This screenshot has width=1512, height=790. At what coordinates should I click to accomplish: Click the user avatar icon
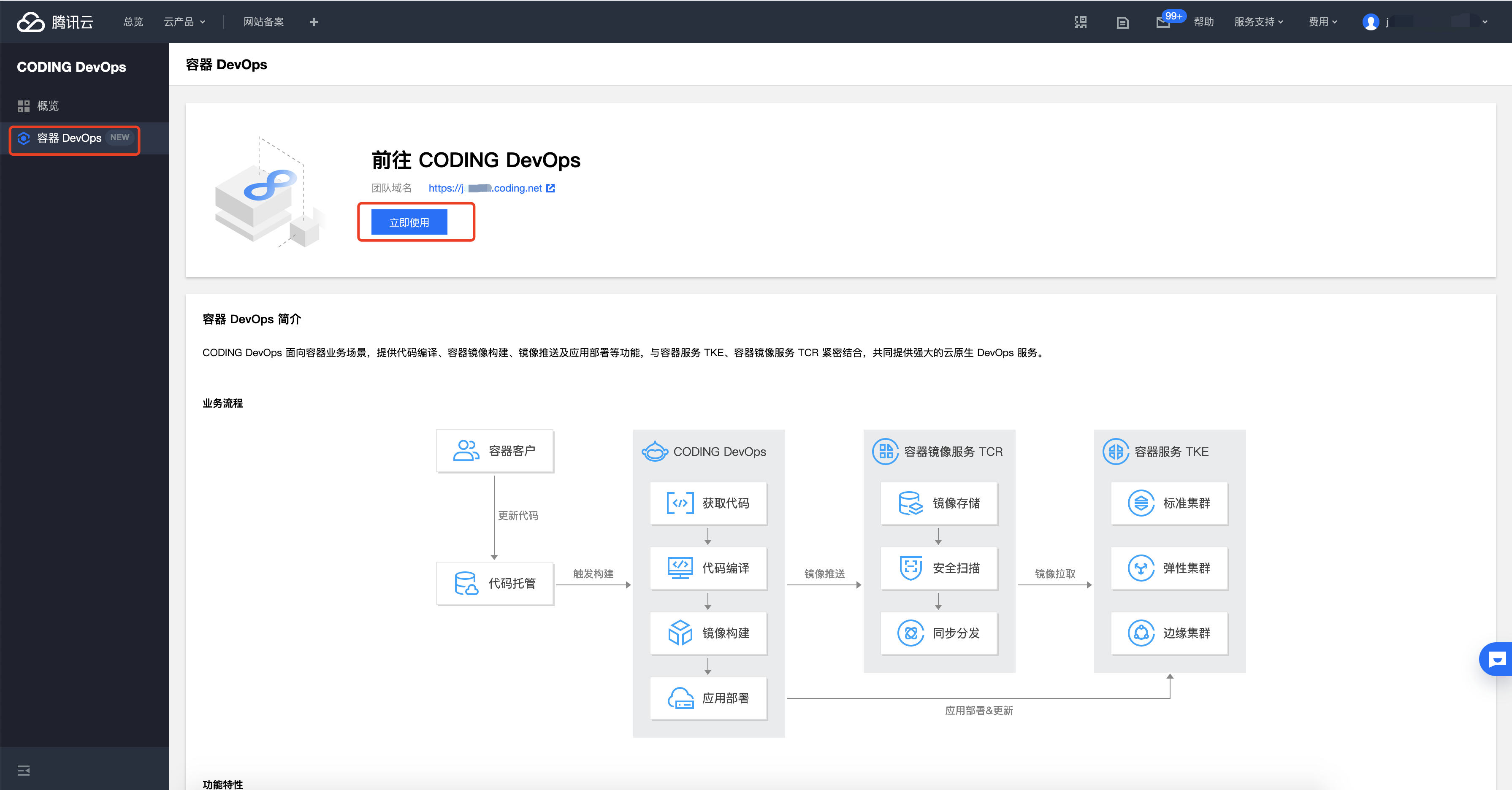point(1371,22)
